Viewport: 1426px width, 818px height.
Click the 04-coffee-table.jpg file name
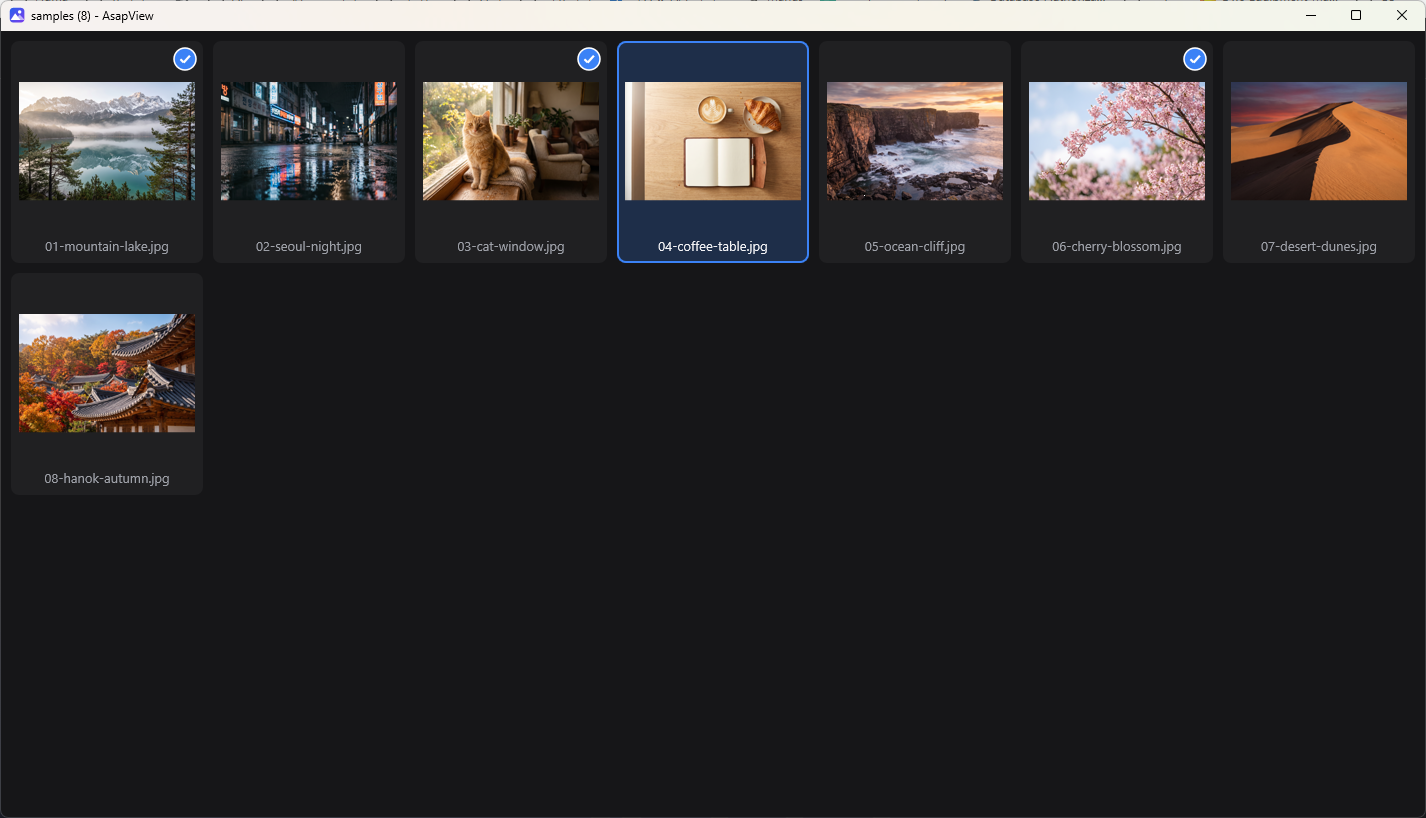pyautogui.click(x=713, y=247)
